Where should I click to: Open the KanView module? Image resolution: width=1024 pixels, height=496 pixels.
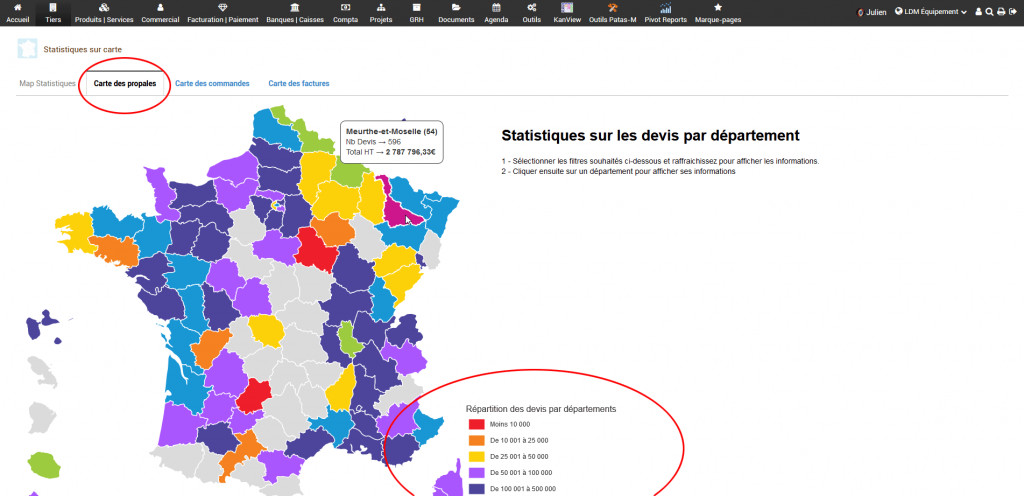click(x=567, y=8)
